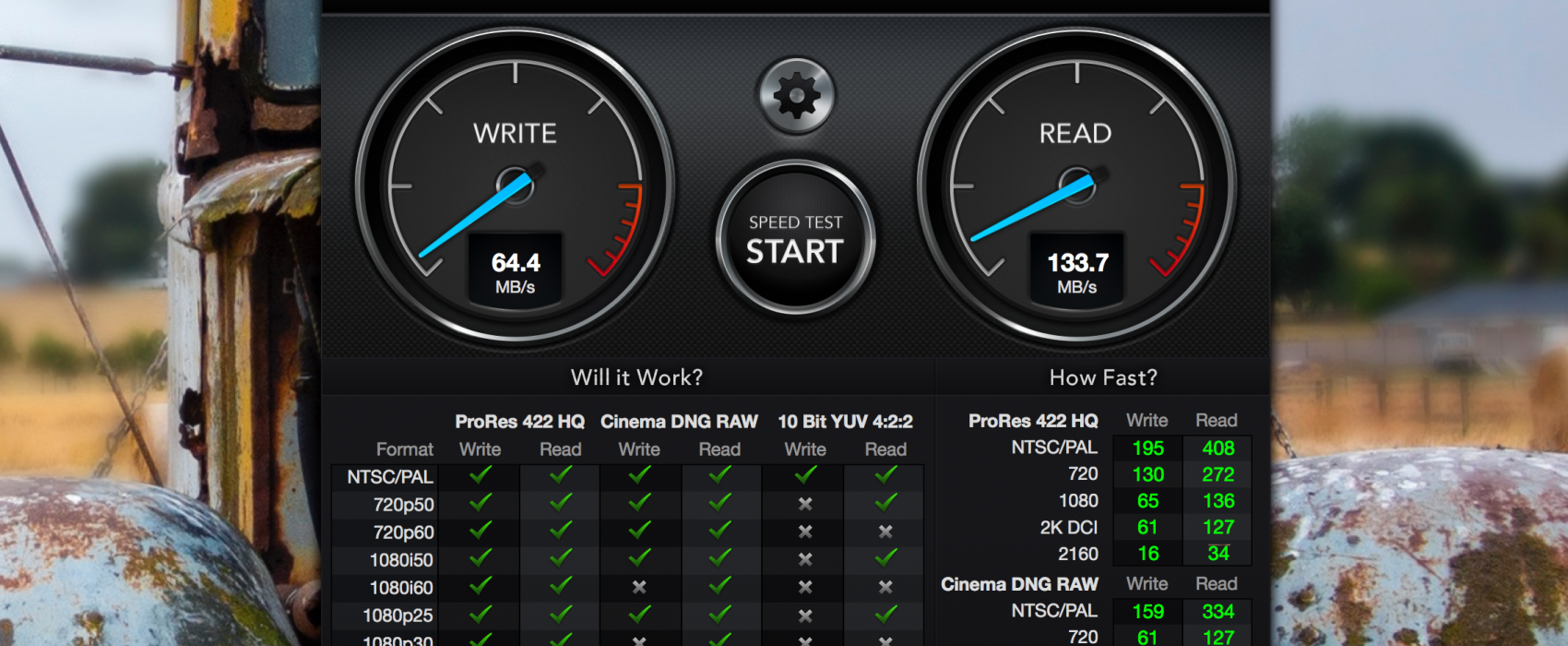This screenshot has width=1568, height=646.
Task: Select ProRes 720 write value 130
Action: 1147,474
